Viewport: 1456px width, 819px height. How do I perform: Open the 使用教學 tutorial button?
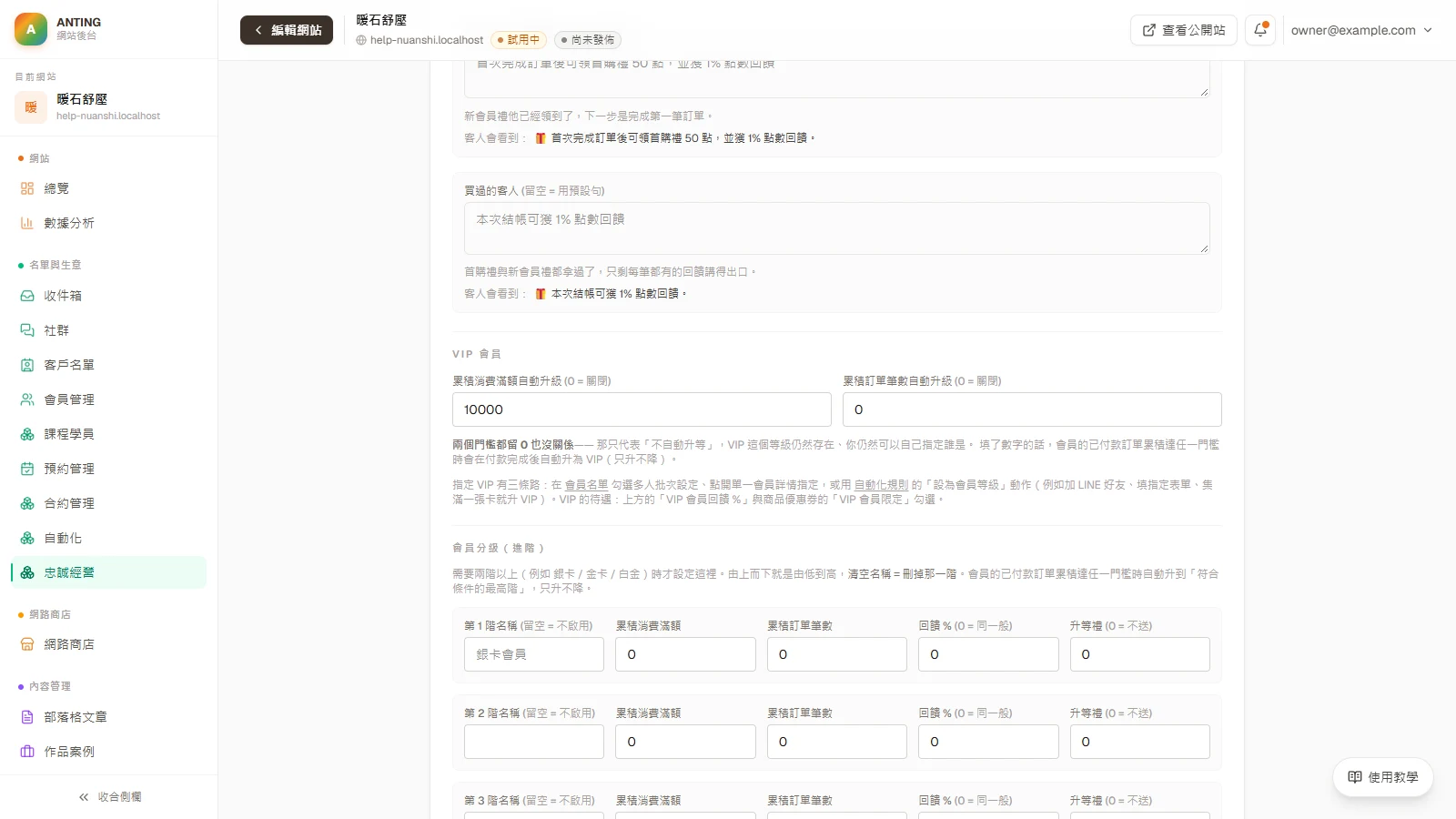(x=1382, y=777)
